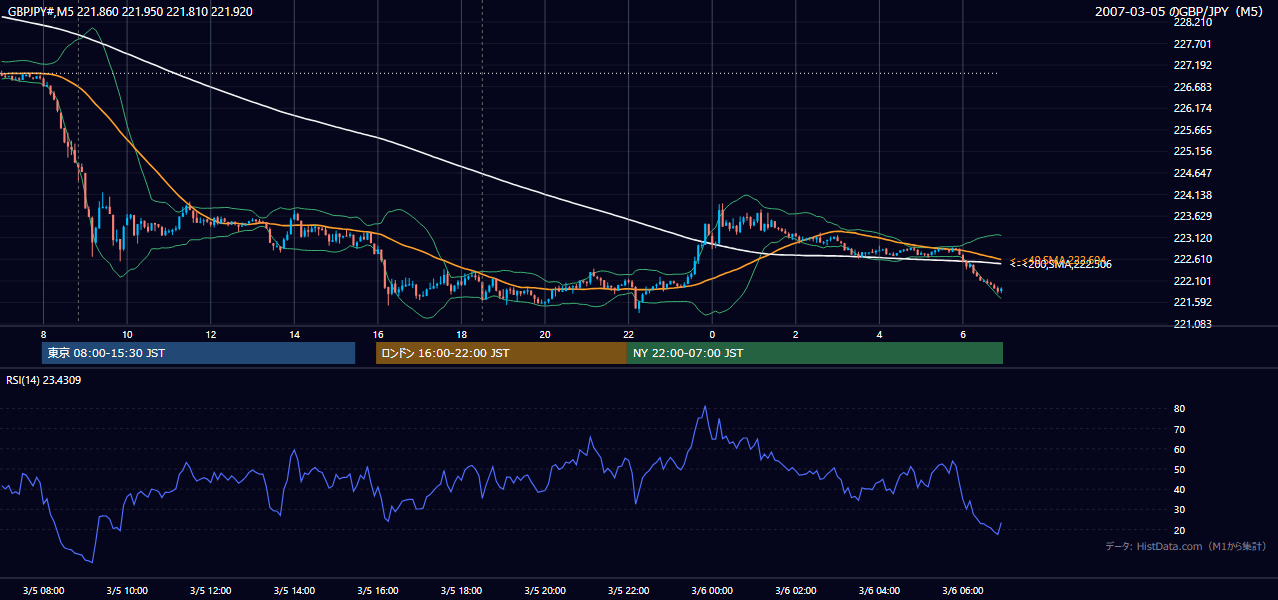Click the 3/5 22:00 bottom time label
The height and width of the screenshot is (600, 1278).
(628, 590)
